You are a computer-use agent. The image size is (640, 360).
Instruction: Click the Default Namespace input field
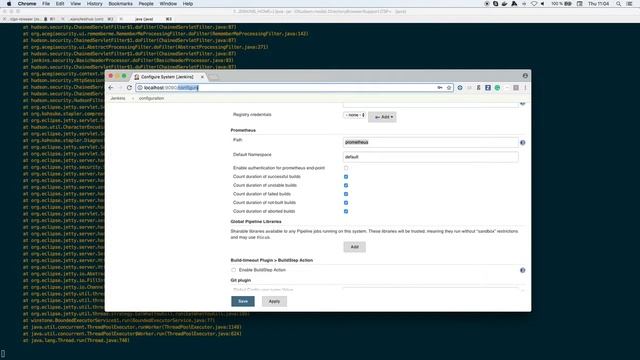431,157
